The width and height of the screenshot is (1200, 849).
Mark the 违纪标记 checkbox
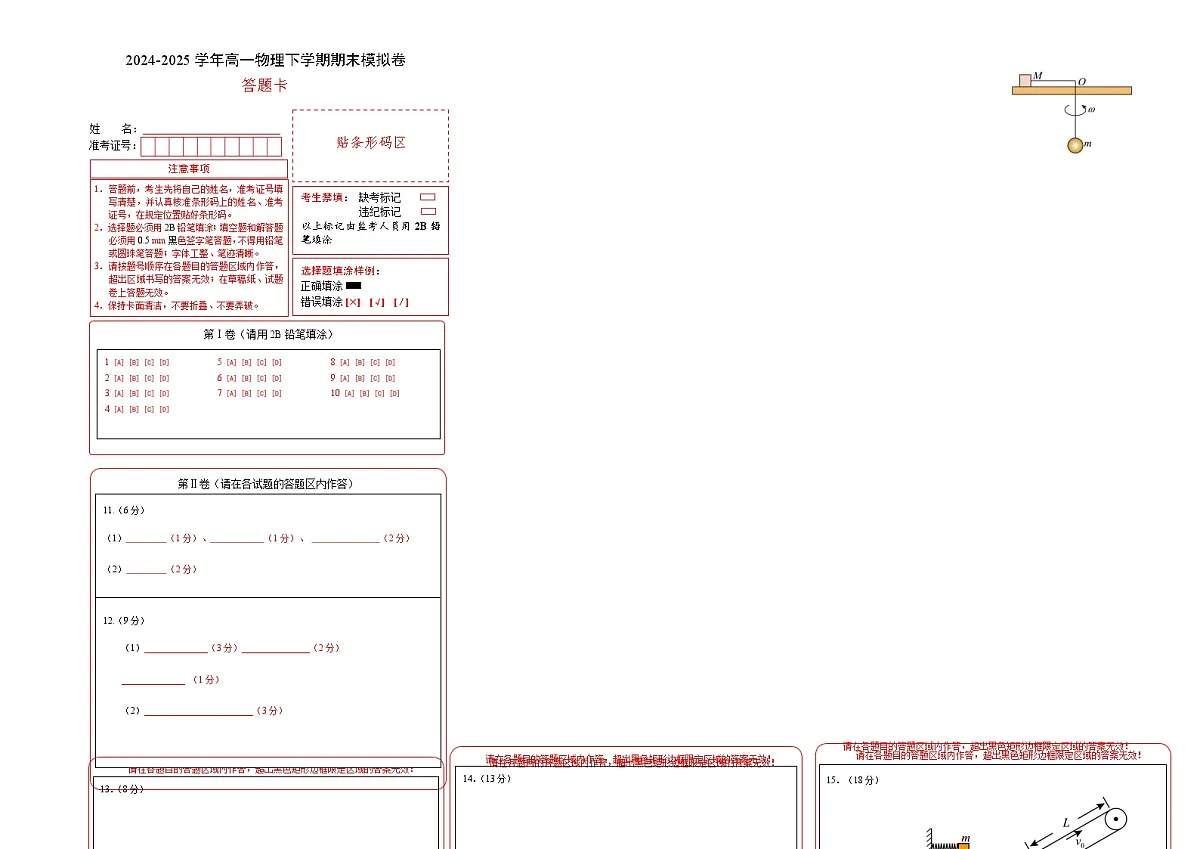(428, 212)
